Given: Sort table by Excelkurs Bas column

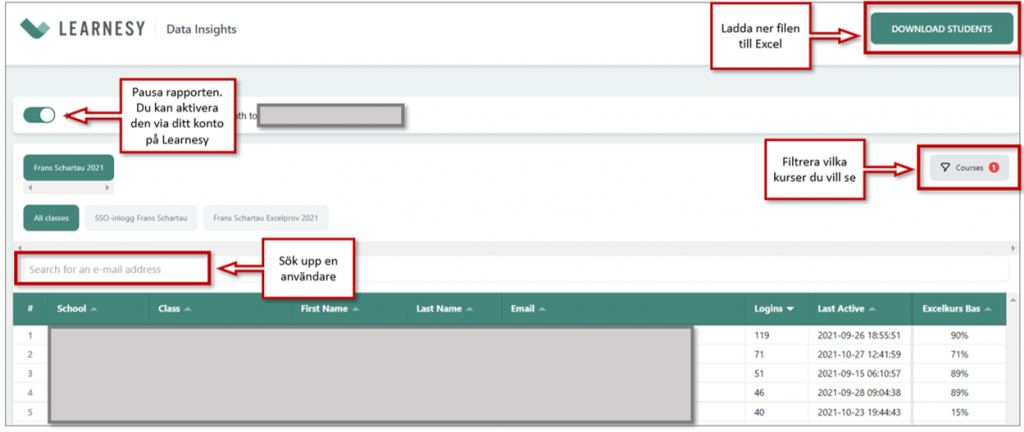Looking at the screenshot, I should [957, 309].
